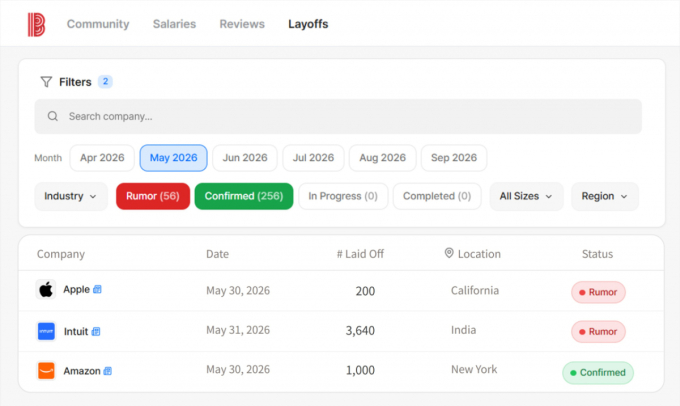Click the location pin icon in header
The height and width of the screenshot is (406, 680).
pos(449,253)
